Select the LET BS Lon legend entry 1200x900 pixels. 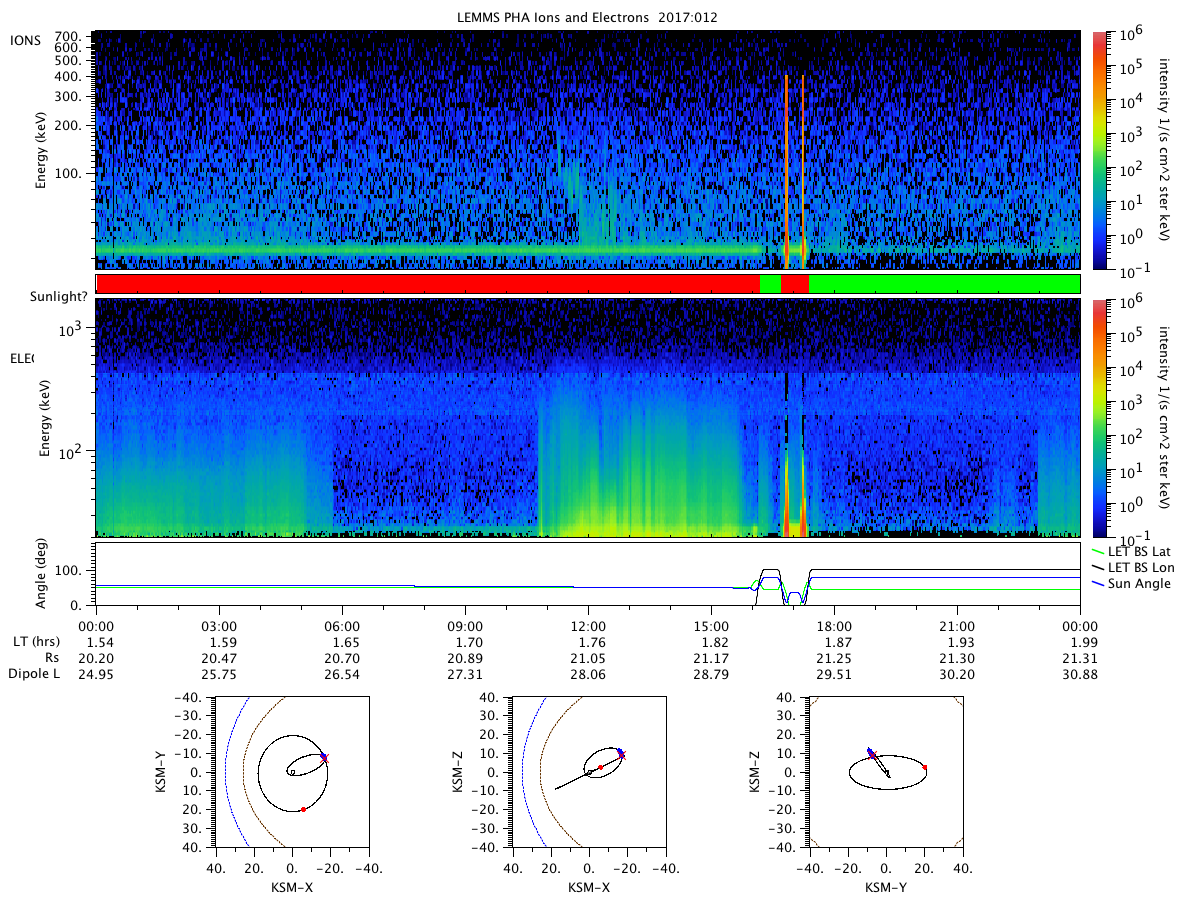(x=1132, y=567)
